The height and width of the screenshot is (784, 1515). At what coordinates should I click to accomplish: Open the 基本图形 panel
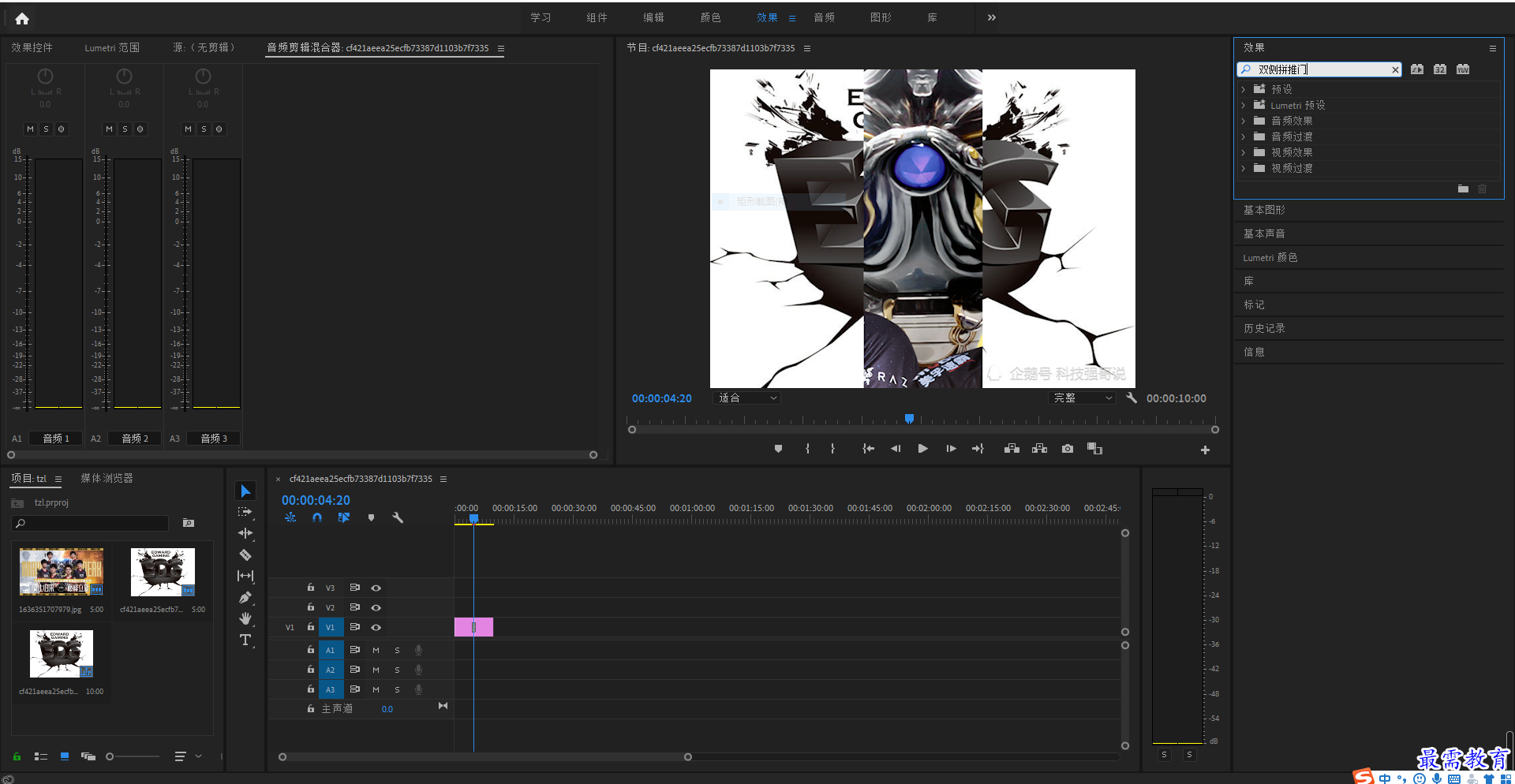click(1264, 210)
